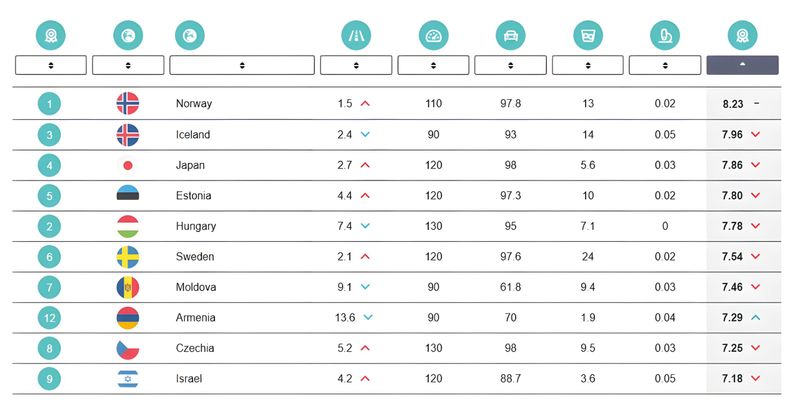The width and height of the screenshot is (800, 406).
Task: Click the globe icon above the flags column
Action: 128,36
